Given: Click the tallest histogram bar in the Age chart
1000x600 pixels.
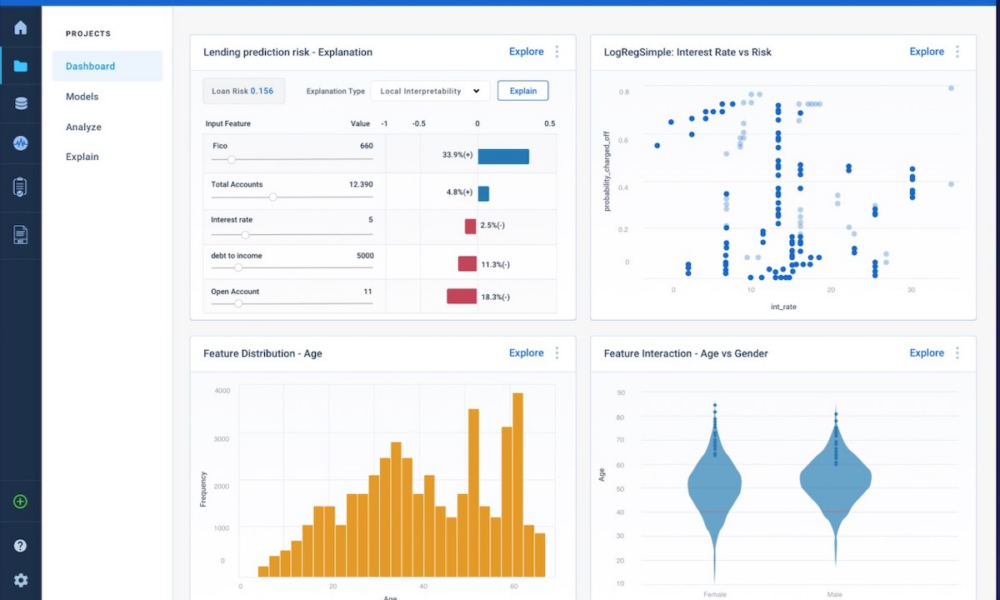Looking at the screenshot, I should tap(518, 485).
